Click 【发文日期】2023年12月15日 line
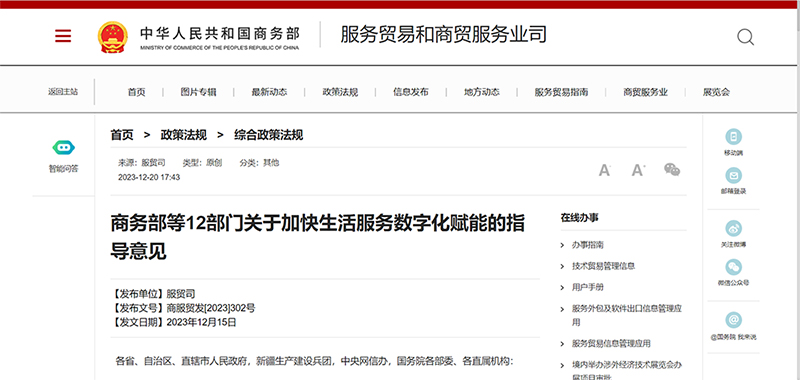 [x=174, y=322]
